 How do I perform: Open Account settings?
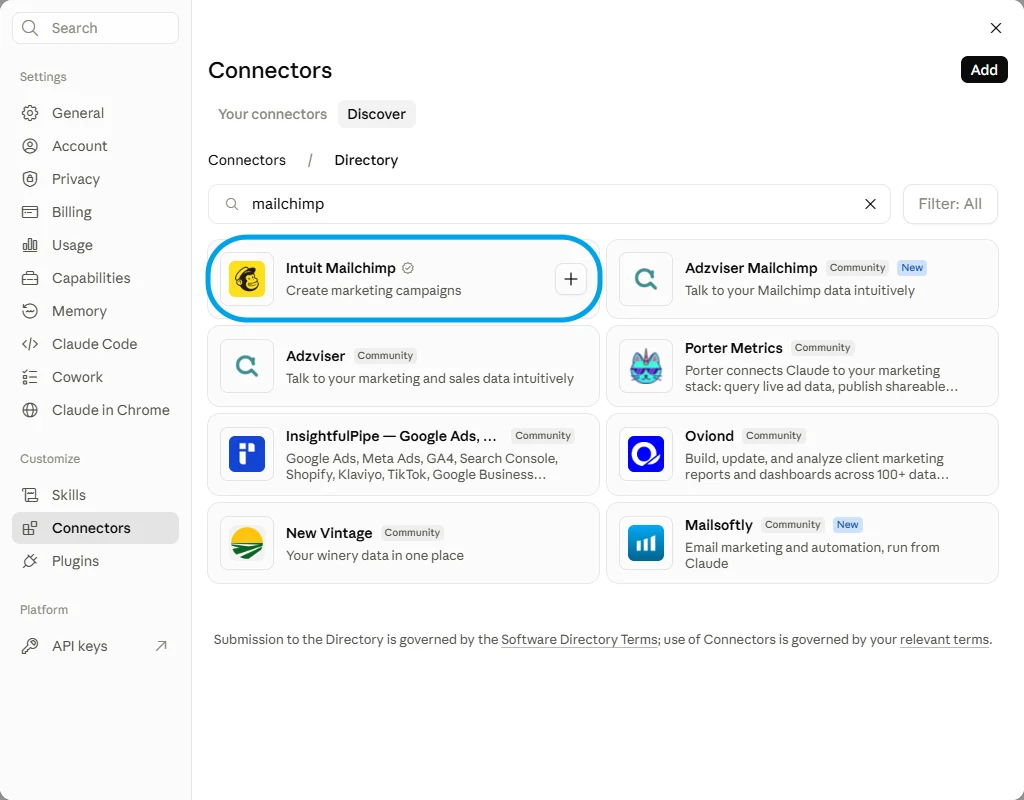(x=95, y=146)
